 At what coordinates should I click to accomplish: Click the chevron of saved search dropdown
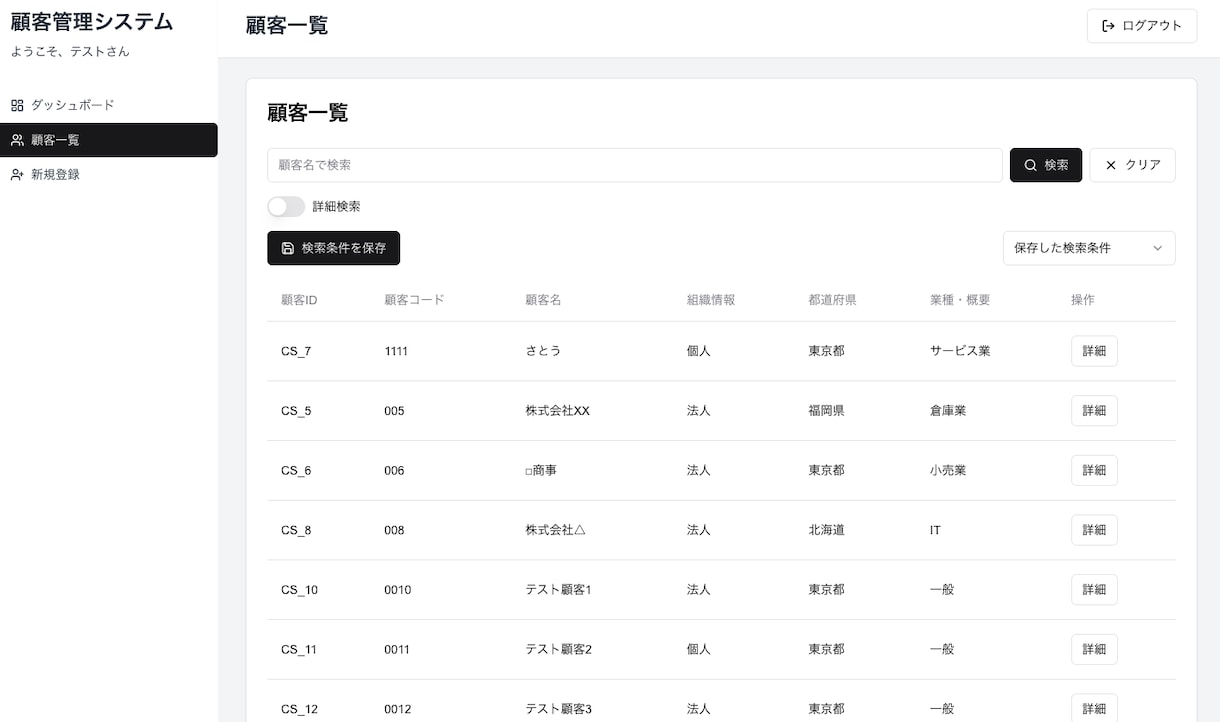(1158, 248)
